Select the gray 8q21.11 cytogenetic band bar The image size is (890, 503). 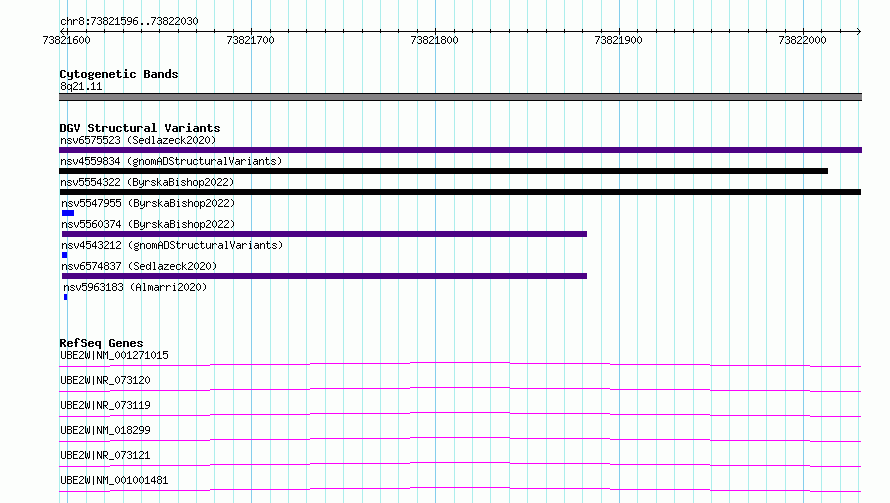(460, 97)
